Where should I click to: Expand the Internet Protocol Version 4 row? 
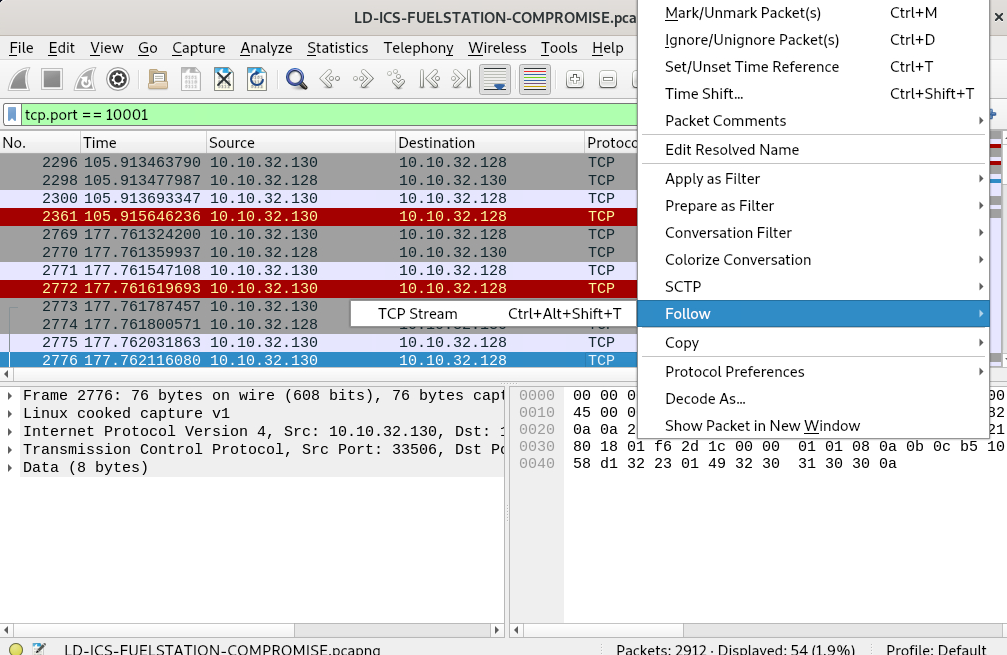tap(10, 432)
